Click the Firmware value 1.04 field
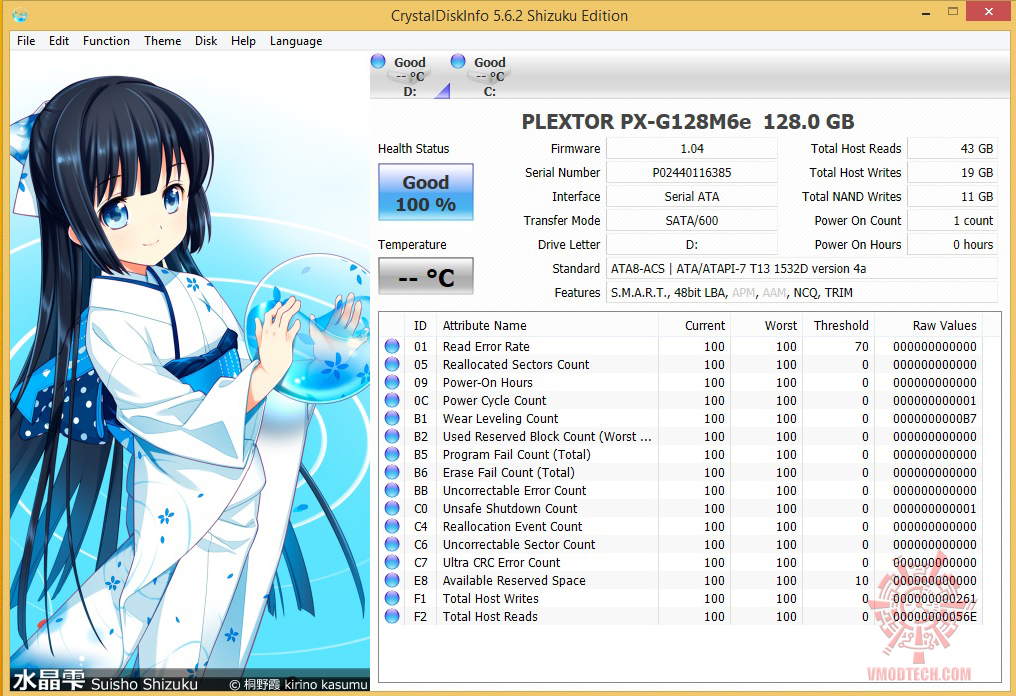1016x696 pixels. point(691,148)
